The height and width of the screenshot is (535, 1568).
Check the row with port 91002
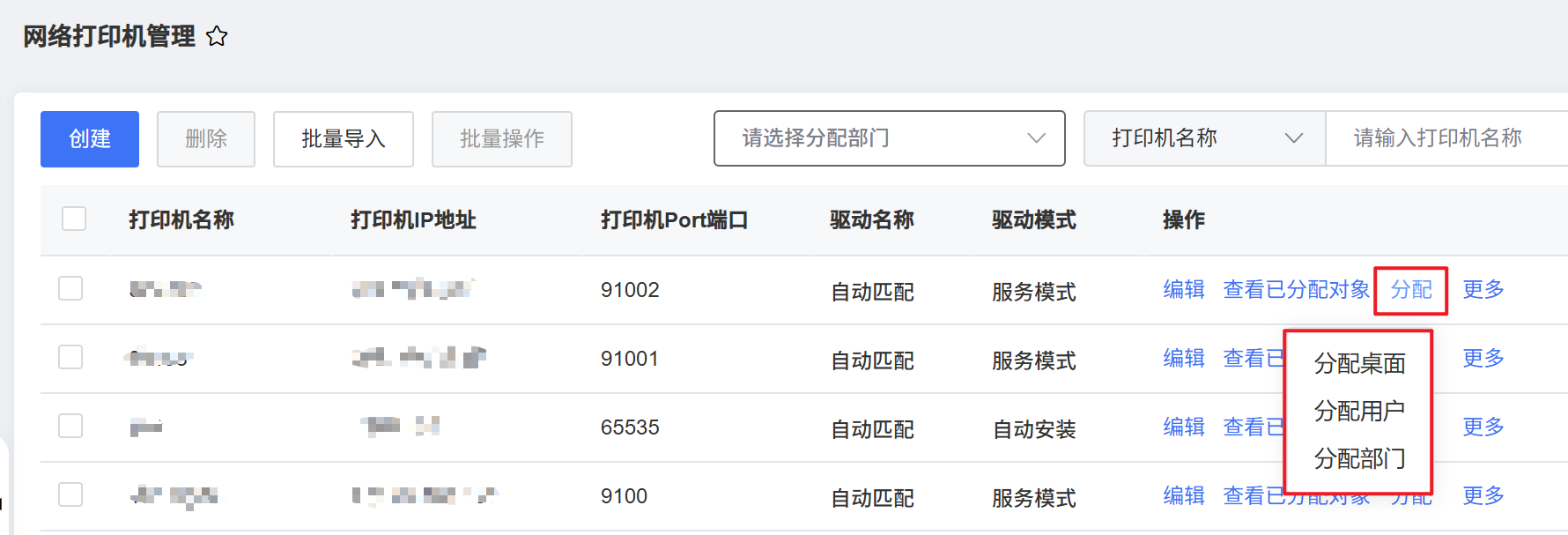pyautogui.click(x=70, y=288)
